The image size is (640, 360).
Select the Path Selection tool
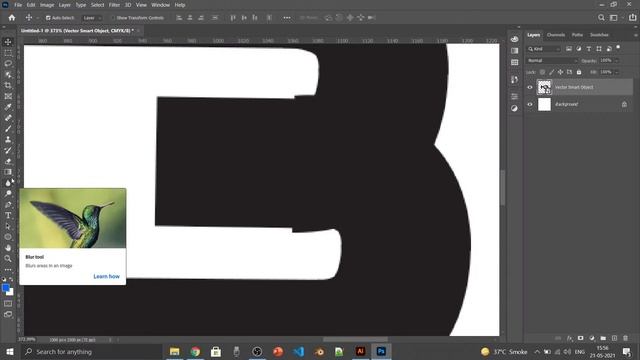[8, 226]
